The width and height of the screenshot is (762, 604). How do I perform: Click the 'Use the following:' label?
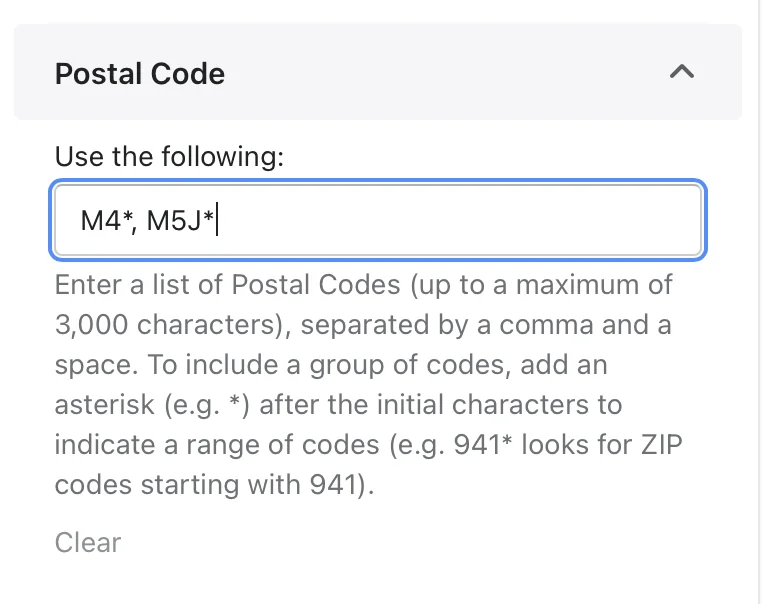170,156
